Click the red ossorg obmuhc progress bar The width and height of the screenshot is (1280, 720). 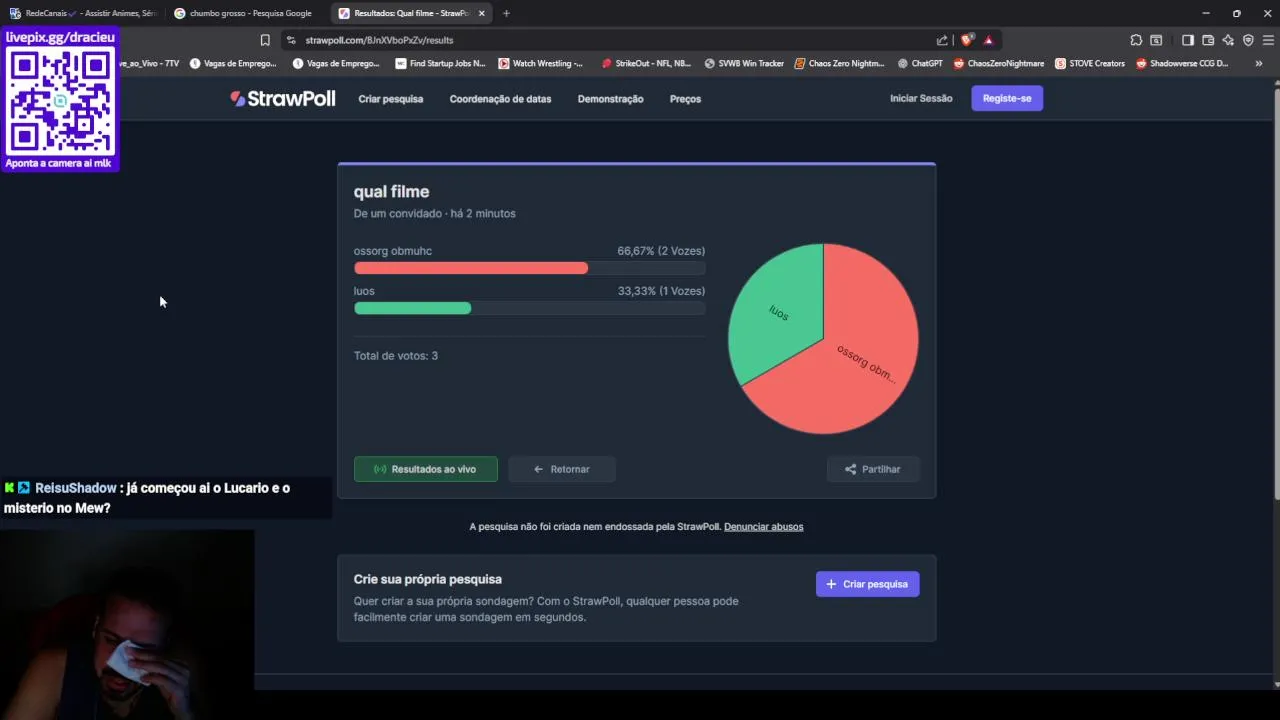[x=471, y=268]
